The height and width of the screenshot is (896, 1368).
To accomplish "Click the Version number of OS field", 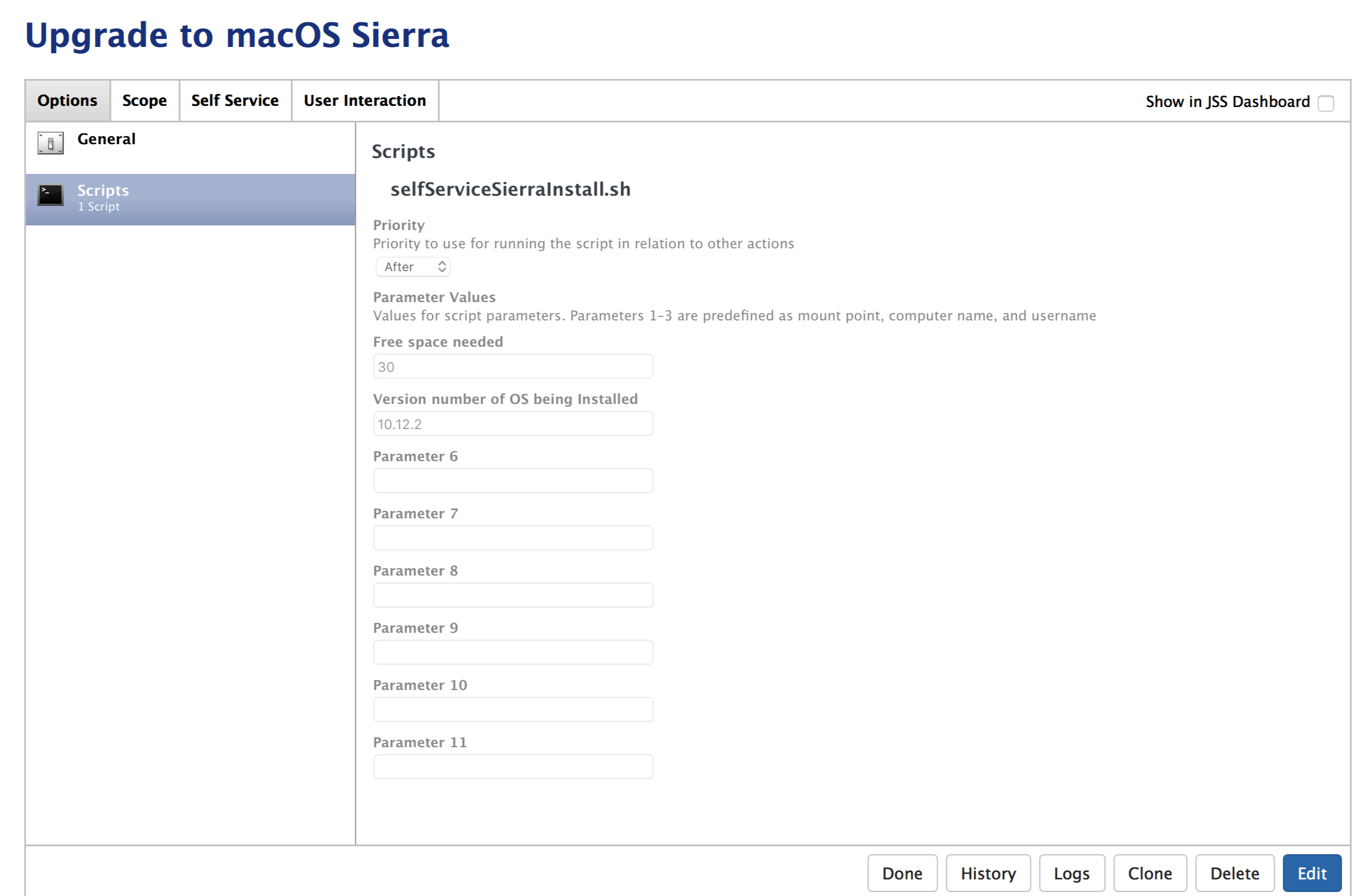I will click(513, 423).
